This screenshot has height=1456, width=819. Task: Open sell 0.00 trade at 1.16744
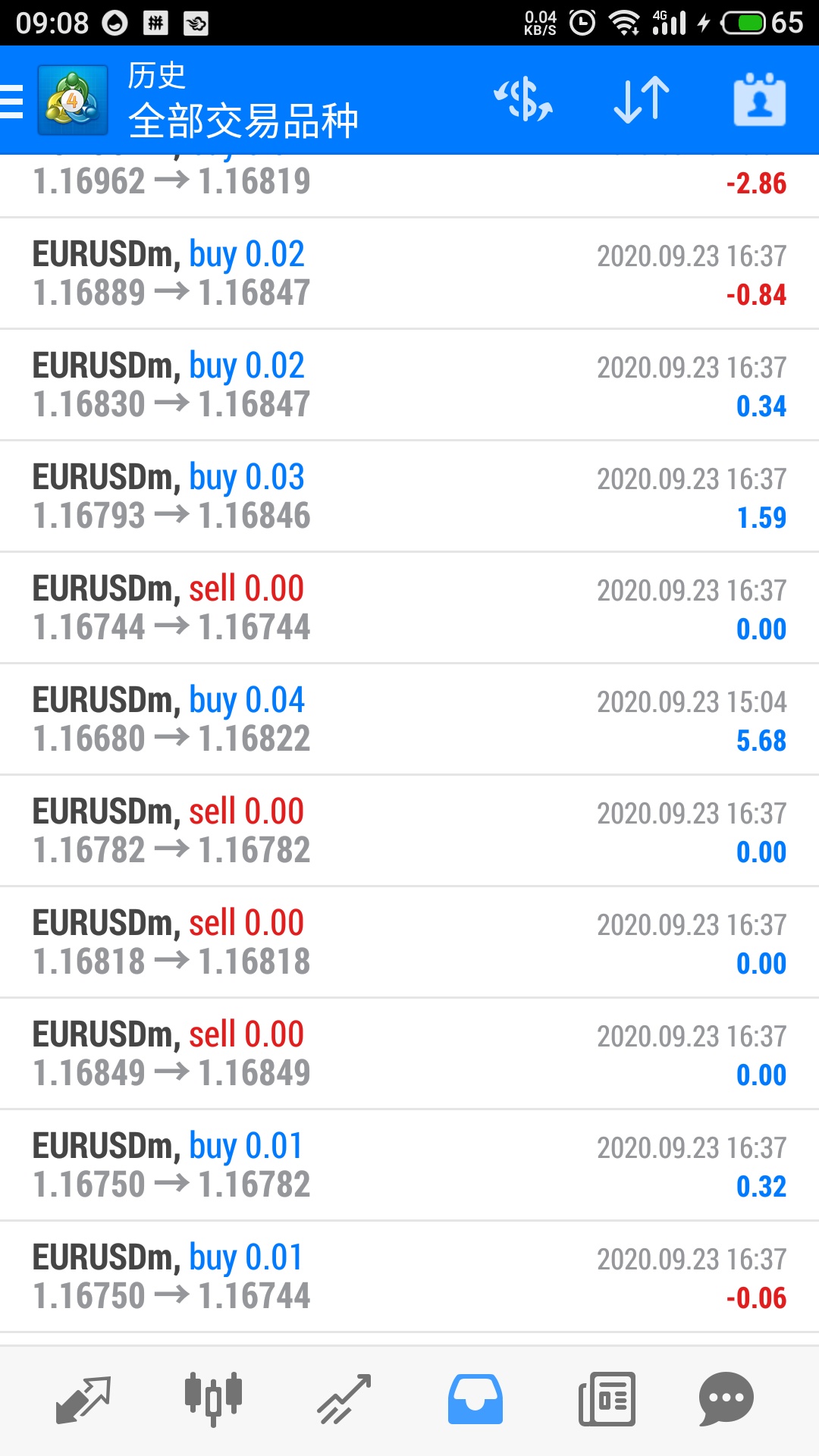409,608
